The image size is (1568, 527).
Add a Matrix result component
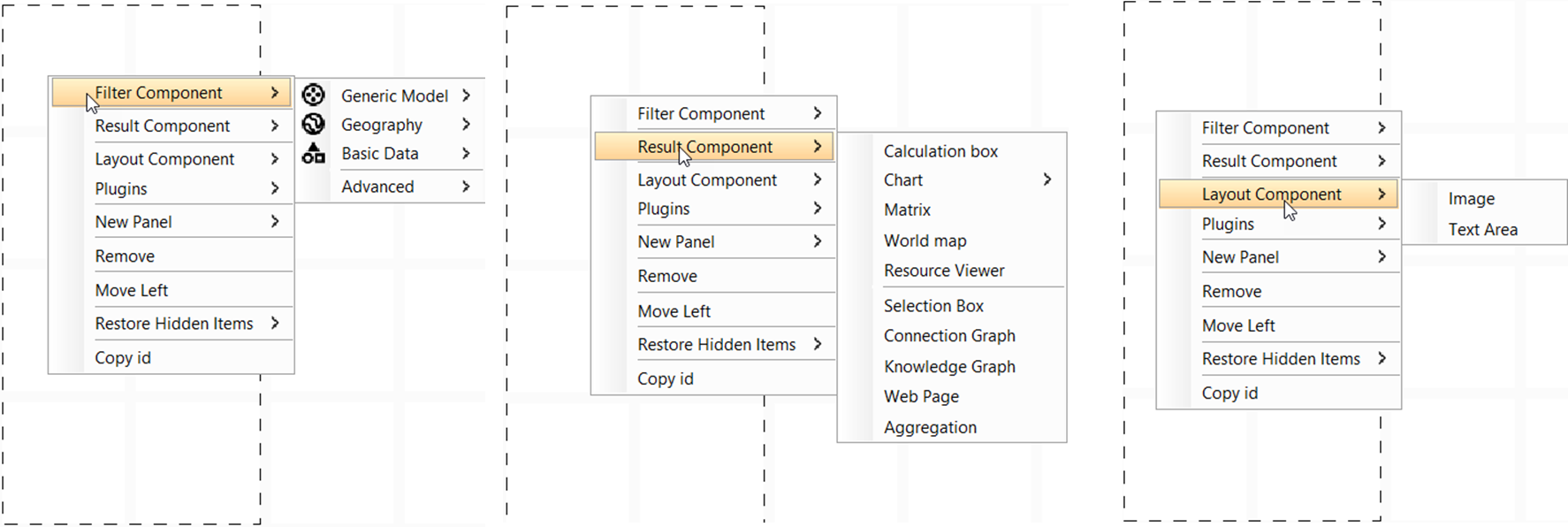907,210
